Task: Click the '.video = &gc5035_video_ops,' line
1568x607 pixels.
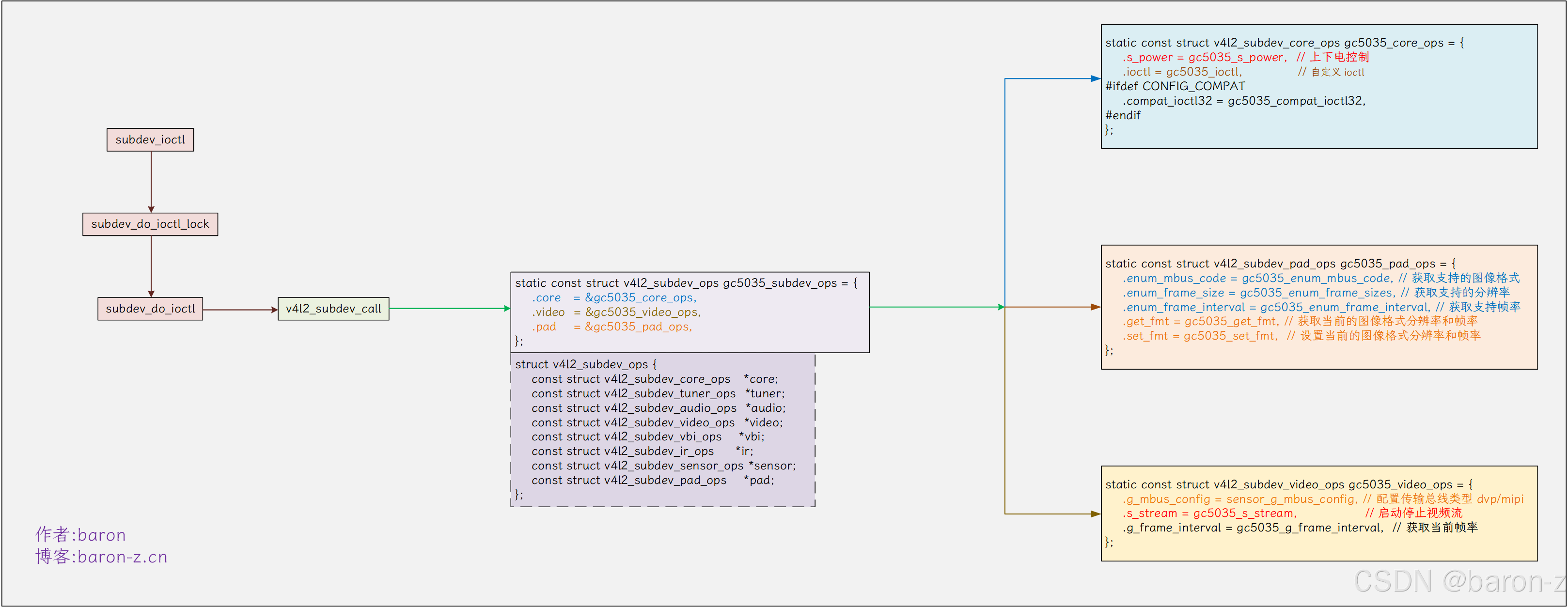Action: pos(616,312)
